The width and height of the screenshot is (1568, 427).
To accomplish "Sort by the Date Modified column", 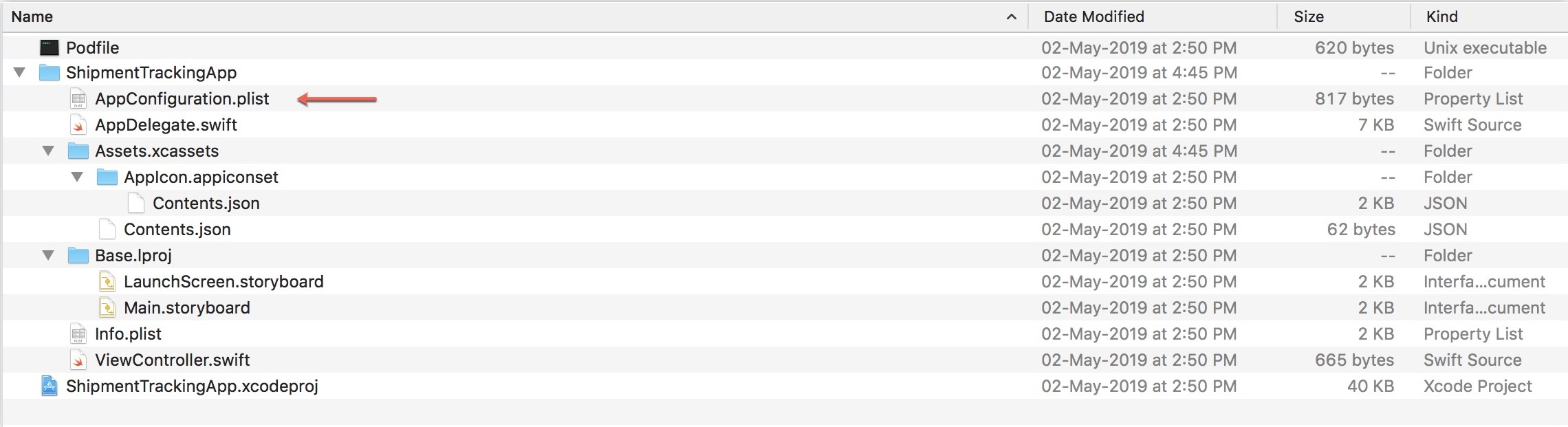I will click(x=1093, y=17).
